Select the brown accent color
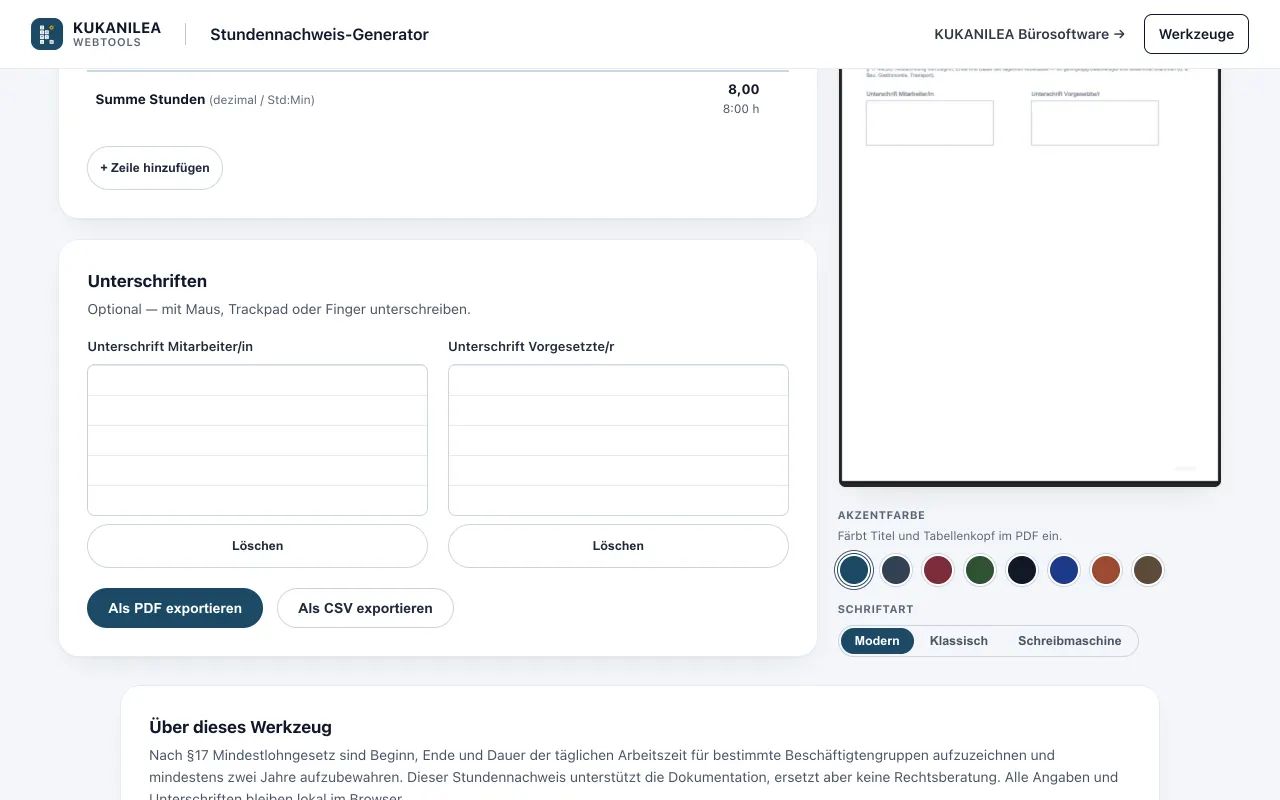 pos(1148,570)
